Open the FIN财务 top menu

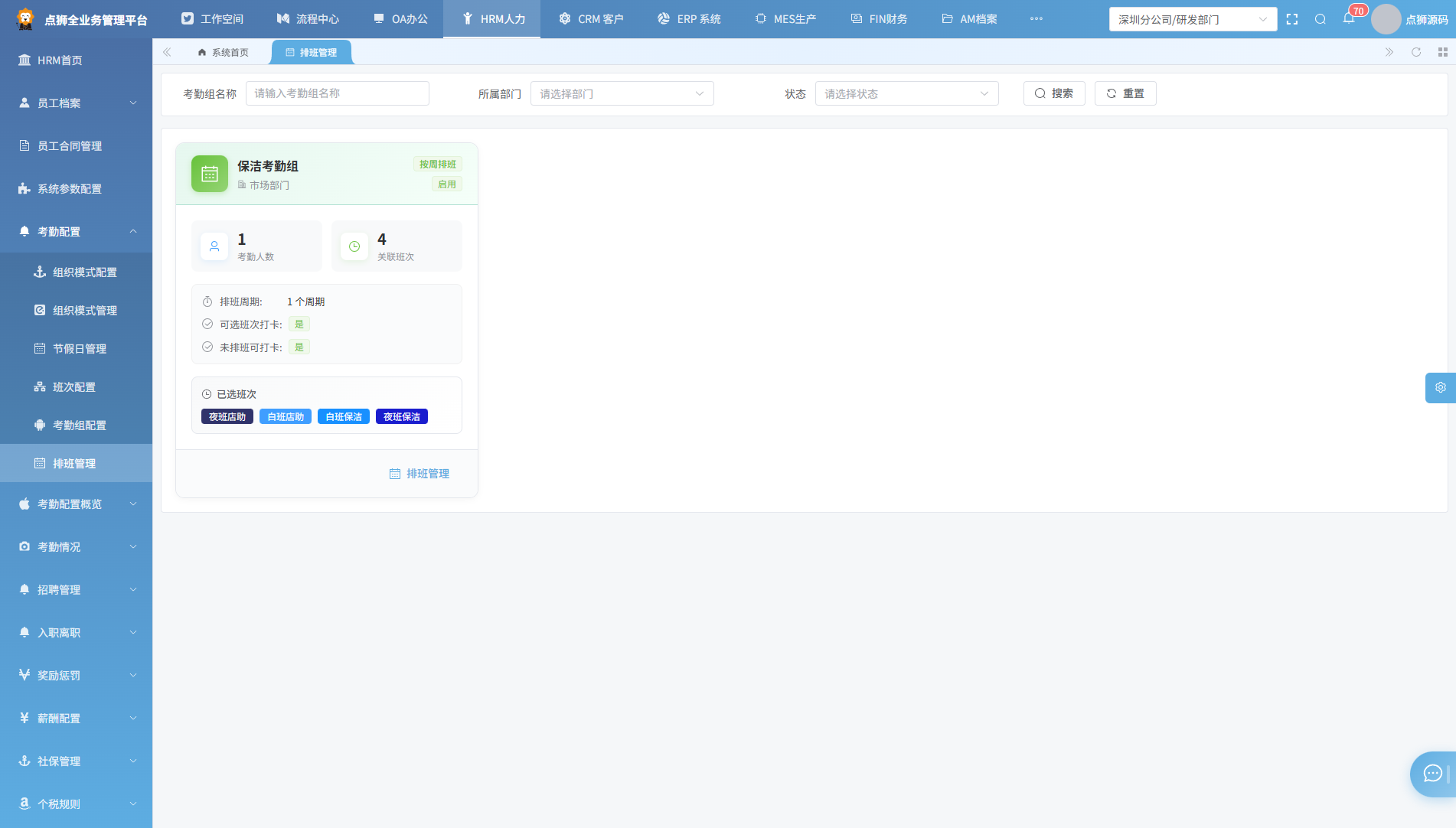point(879,19)
